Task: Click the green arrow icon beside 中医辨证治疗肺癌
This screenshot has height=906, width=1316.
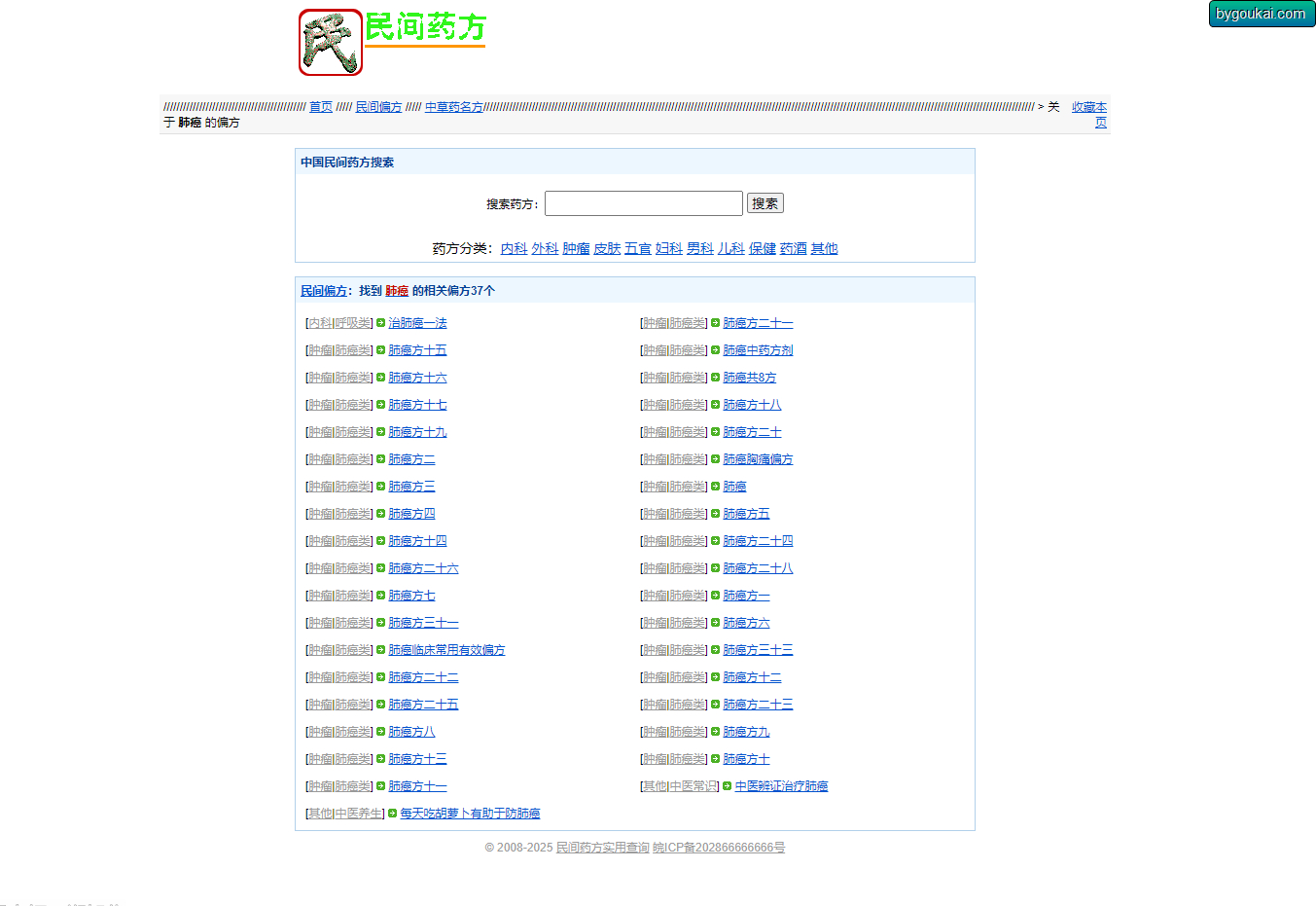Action: pyautogui.click(x=727, y=786)
